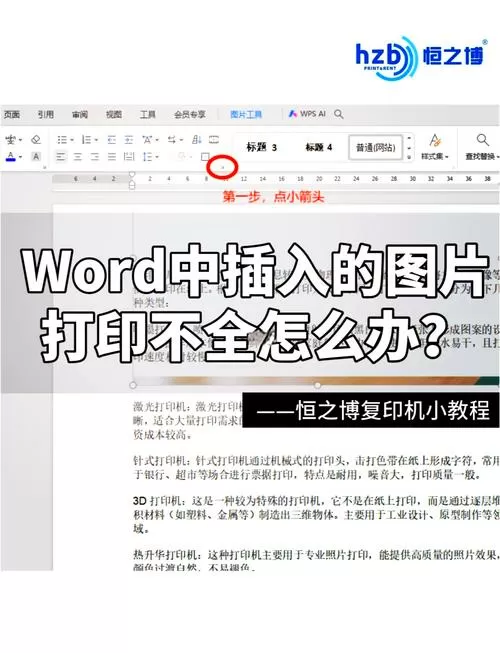500x653 pixels.
Task: Open the 工具 tab
Action: [147, 114]
